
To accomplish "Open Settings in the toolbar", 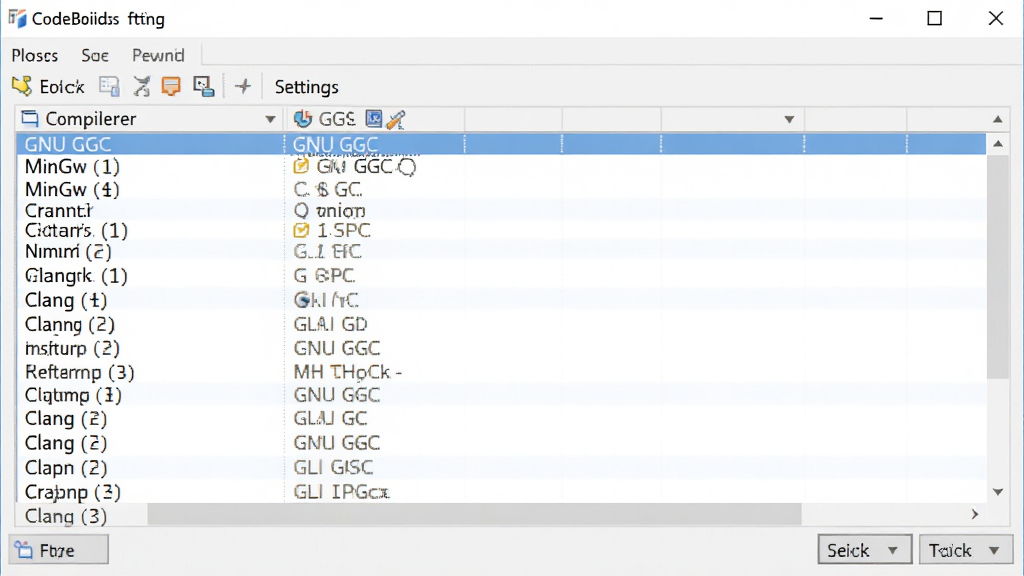I will pyautogui.click(x=306, y=87).
